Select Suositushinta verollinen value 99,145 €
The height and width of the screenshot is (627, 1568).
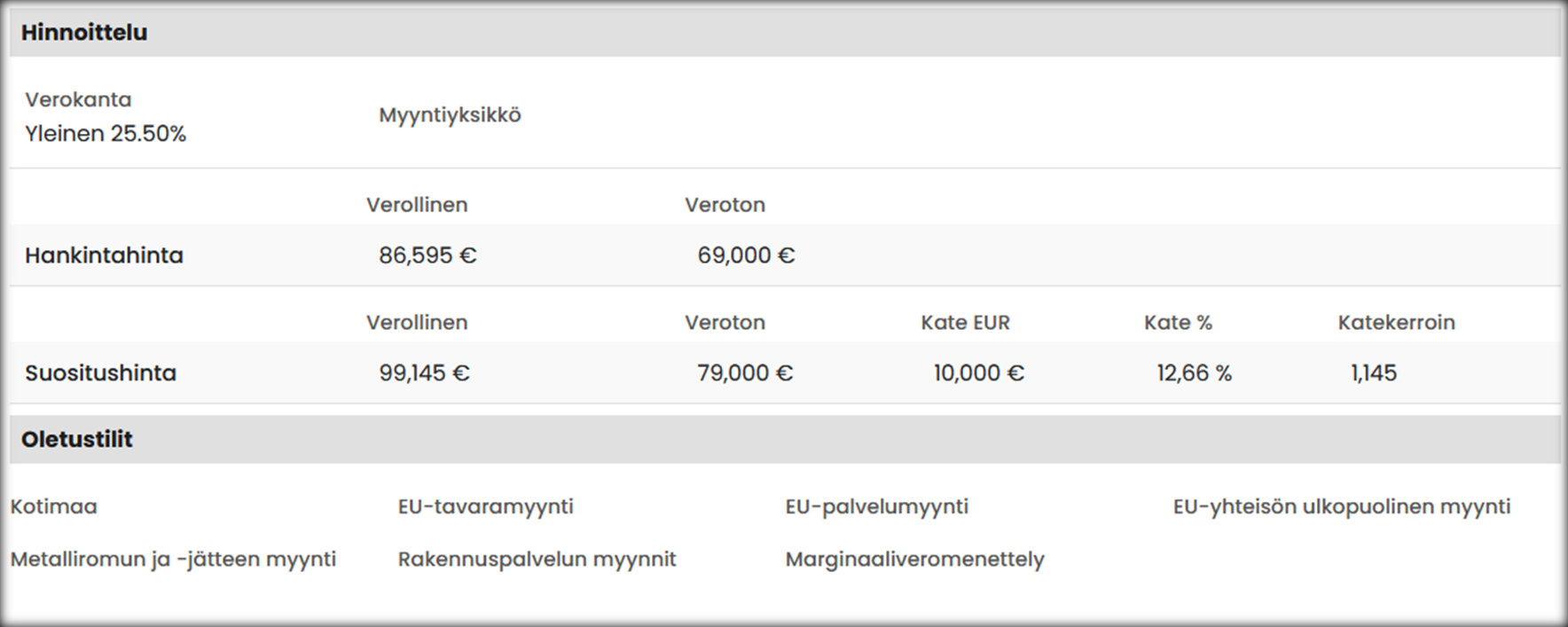(424, 372)
